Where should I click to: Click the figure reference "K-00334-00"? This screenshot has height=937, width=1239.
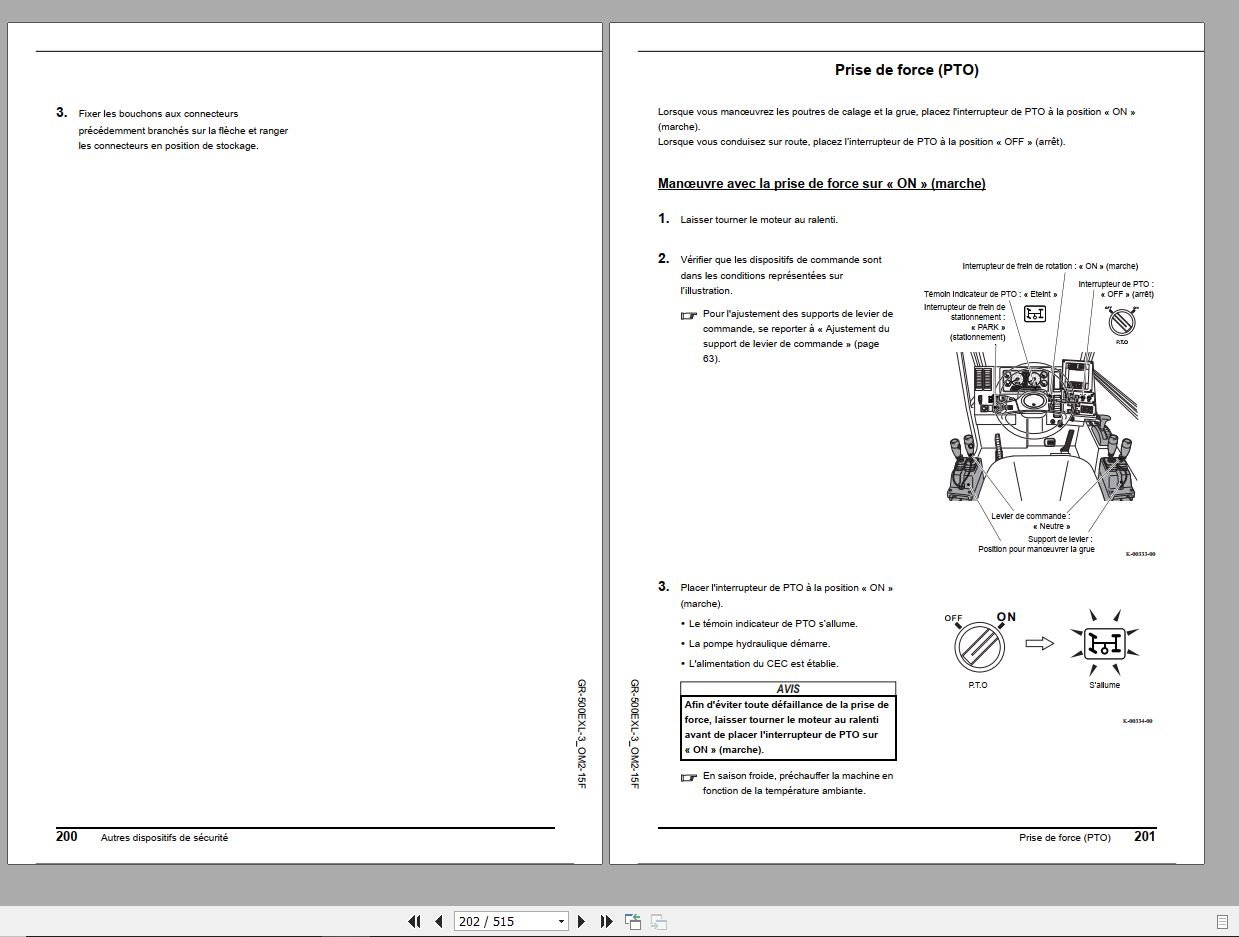click(1138, 721)
